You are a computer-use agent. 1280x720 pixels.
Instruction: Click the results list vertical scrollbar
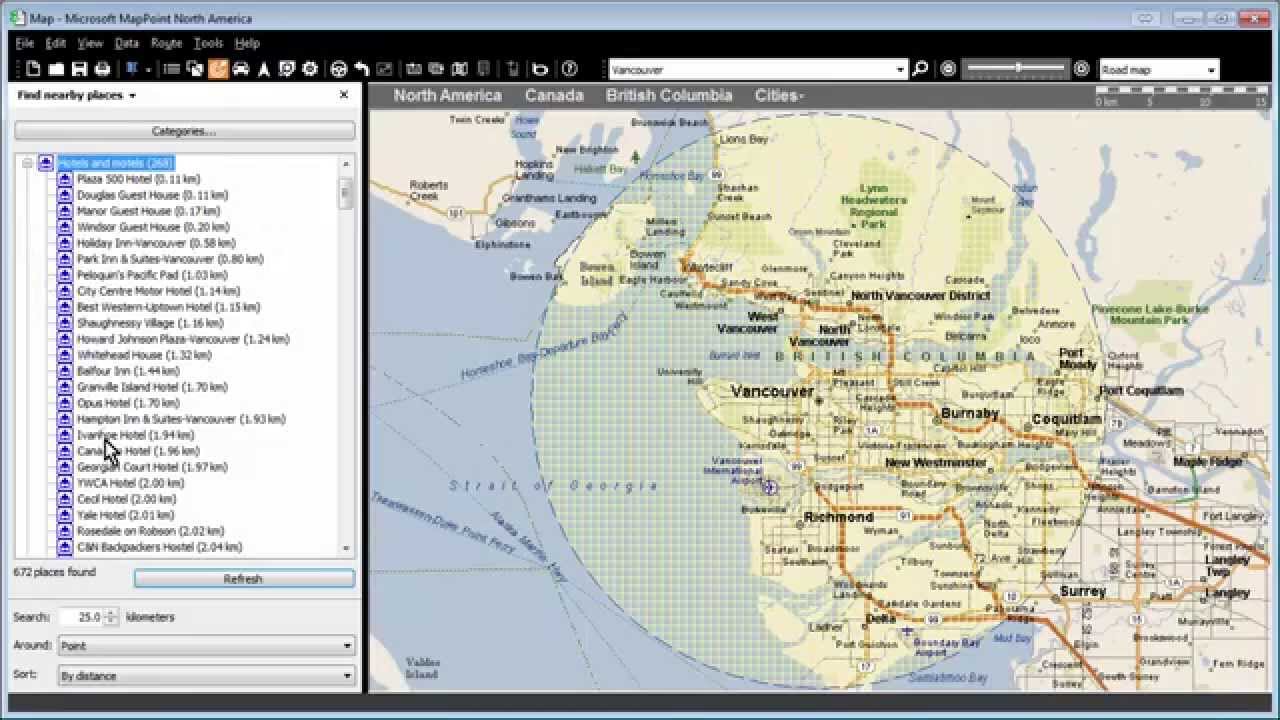346,355
